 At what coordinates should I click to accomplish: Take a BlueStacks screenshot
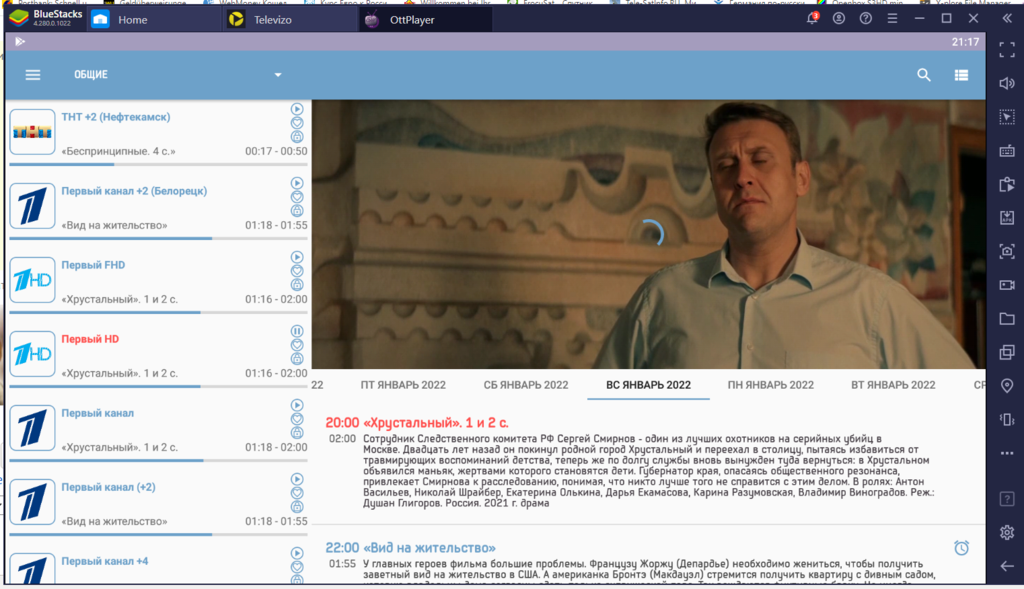1007,251
